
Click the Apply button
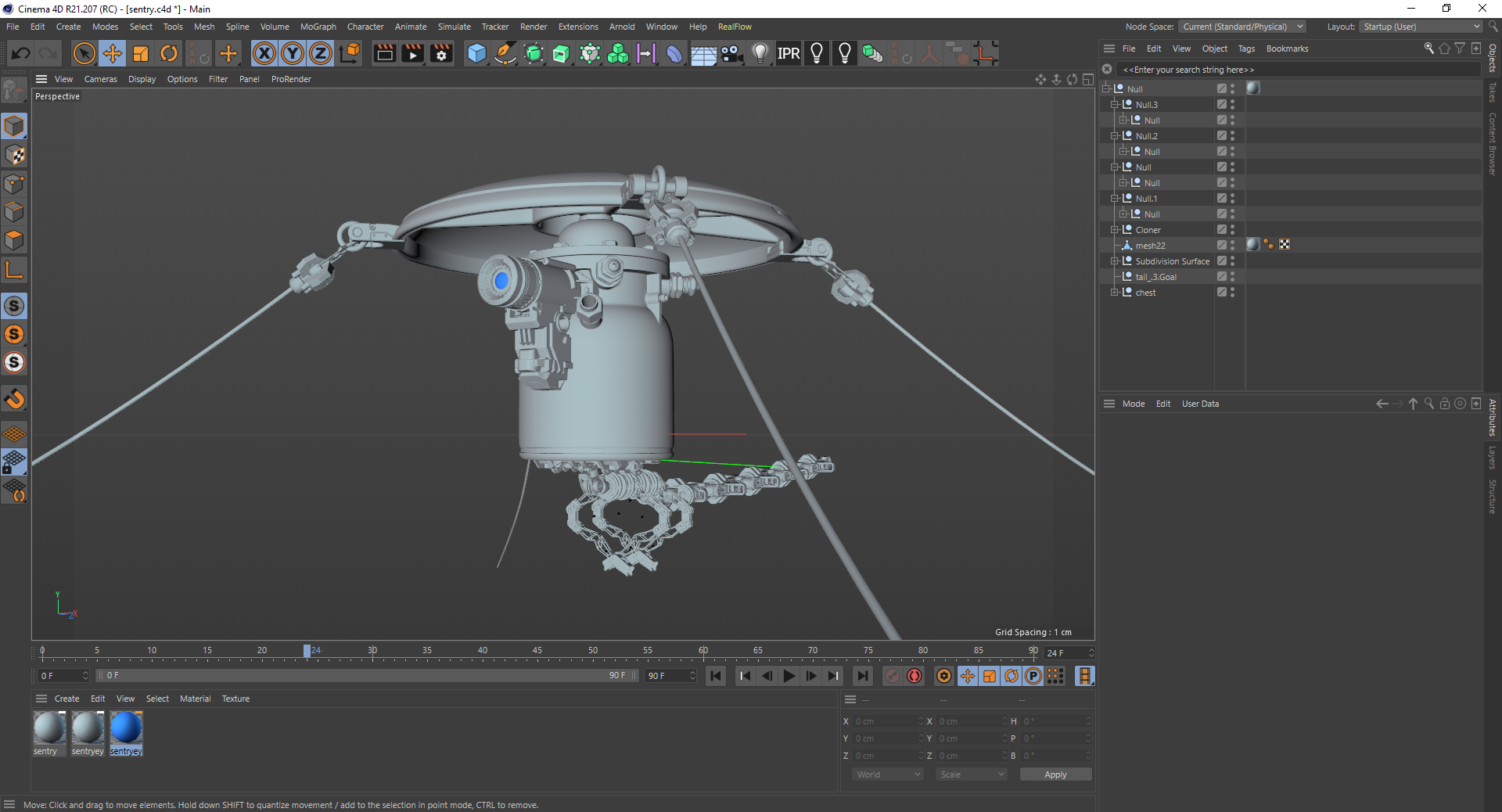click(x=1055, y=774)
